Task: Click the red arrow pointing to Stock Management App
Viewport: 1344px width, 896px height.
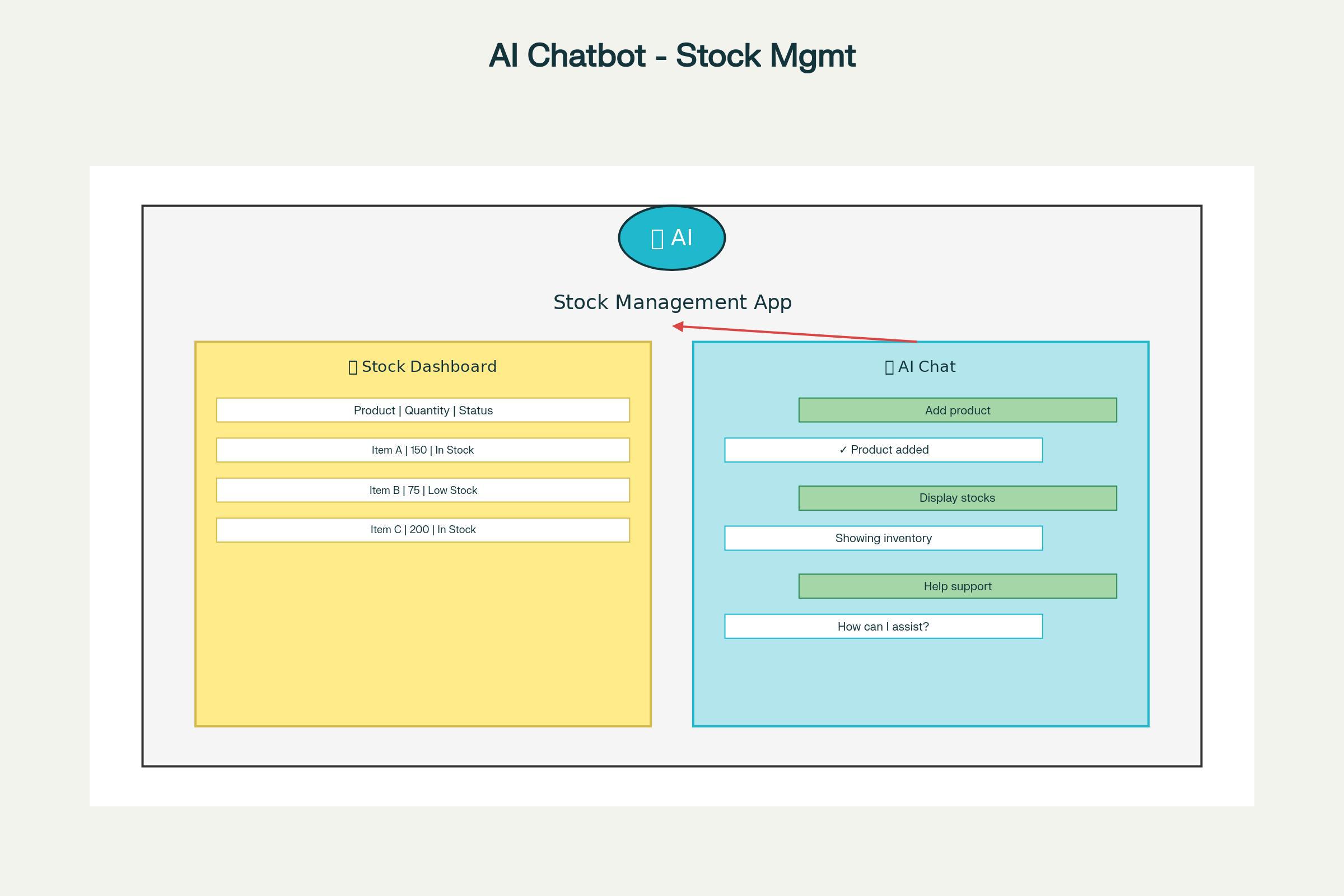Action: click(794, 332)
